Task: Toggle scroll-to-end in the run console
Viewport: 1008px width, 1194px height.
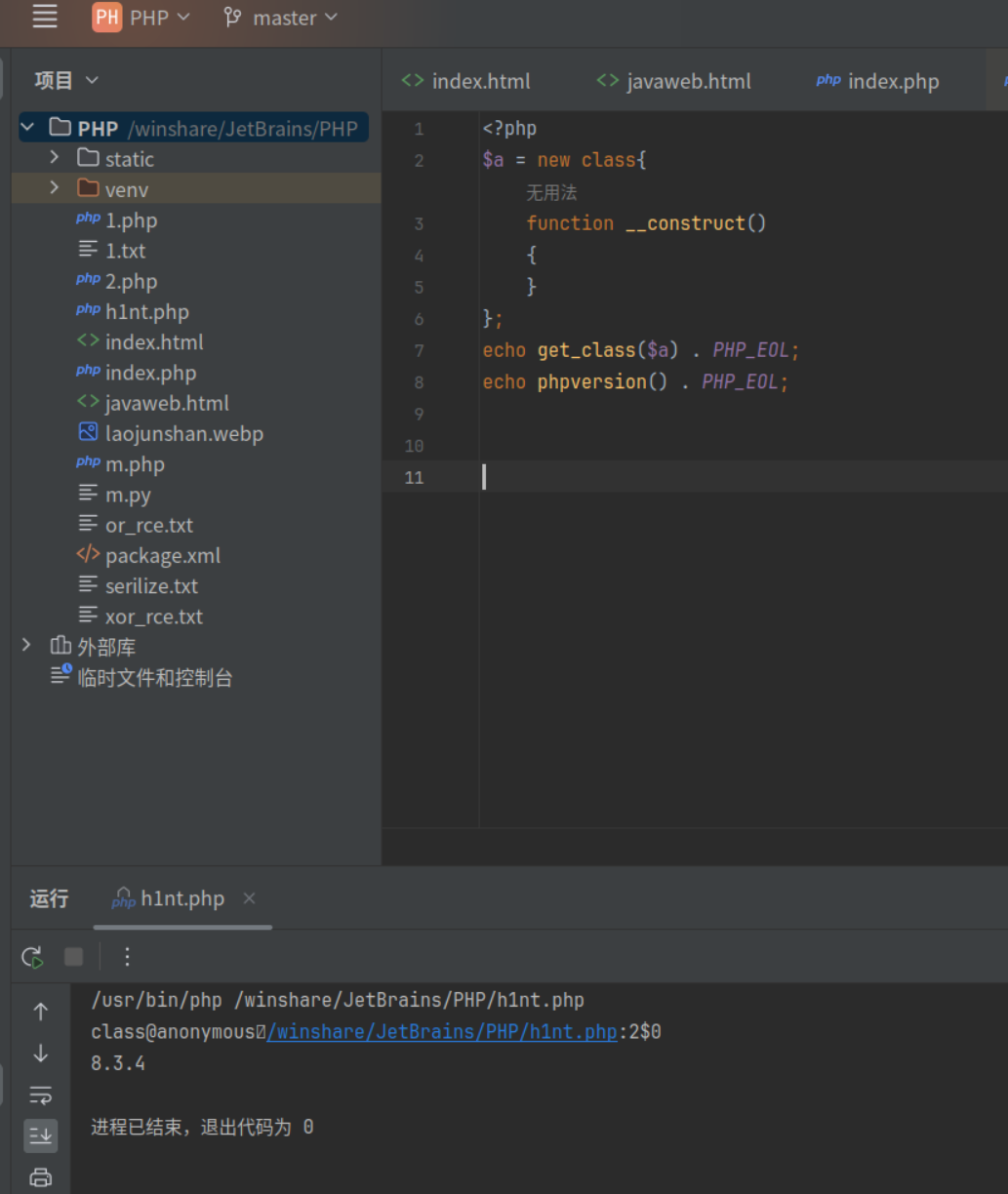Action: click(x=41, y=1134)
